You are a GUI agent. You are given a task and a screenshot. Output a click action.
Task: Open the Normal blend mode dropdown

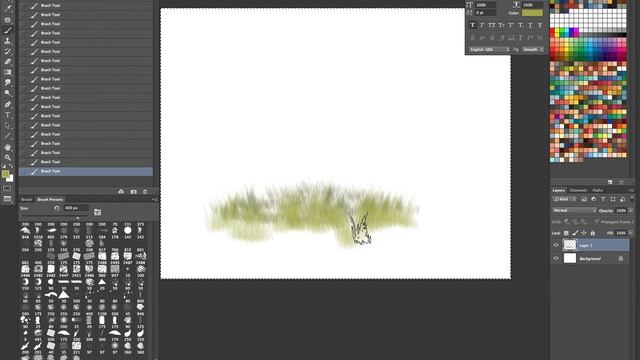[x=574, y=211]
